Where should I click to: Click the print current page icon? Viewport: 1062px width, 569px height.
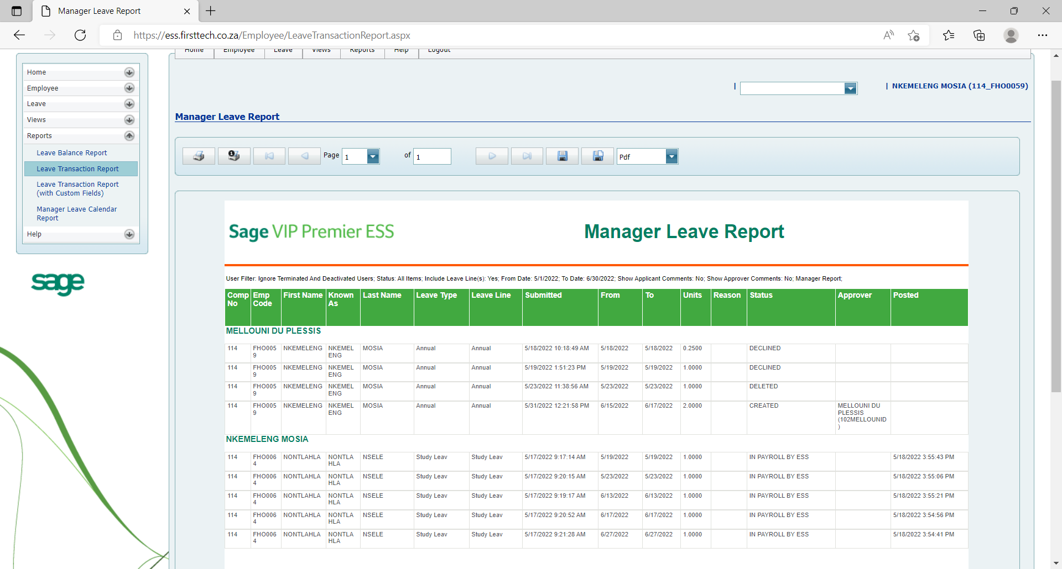click(x=234, y=156)
